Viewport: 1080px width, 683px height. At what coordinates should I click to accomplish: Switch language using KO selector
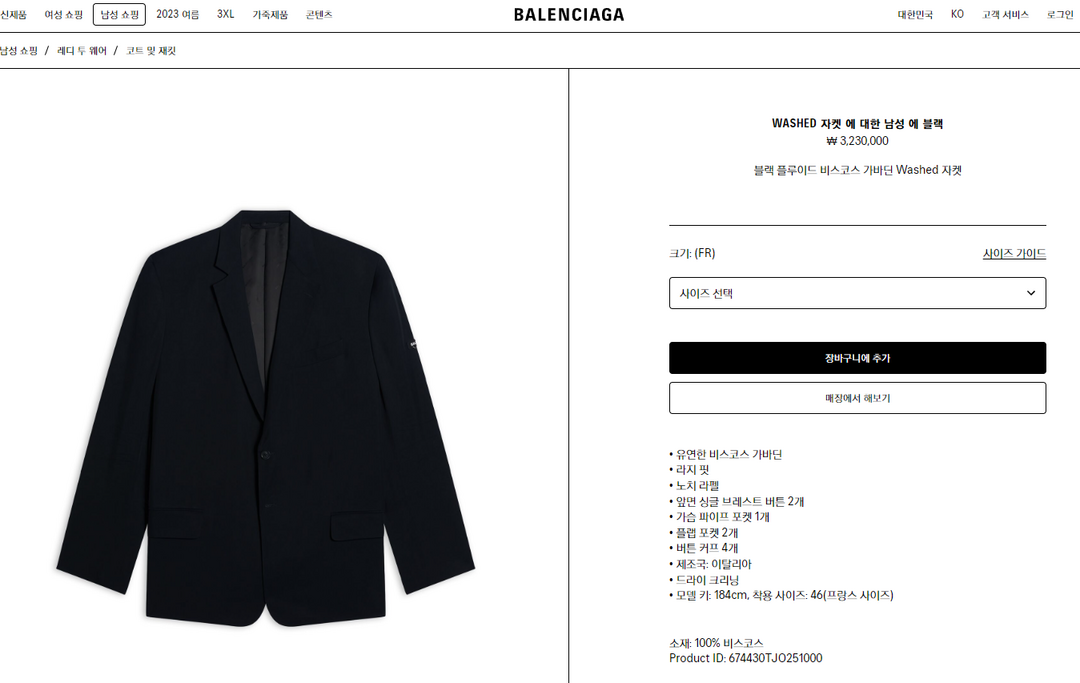coord(957,14)
